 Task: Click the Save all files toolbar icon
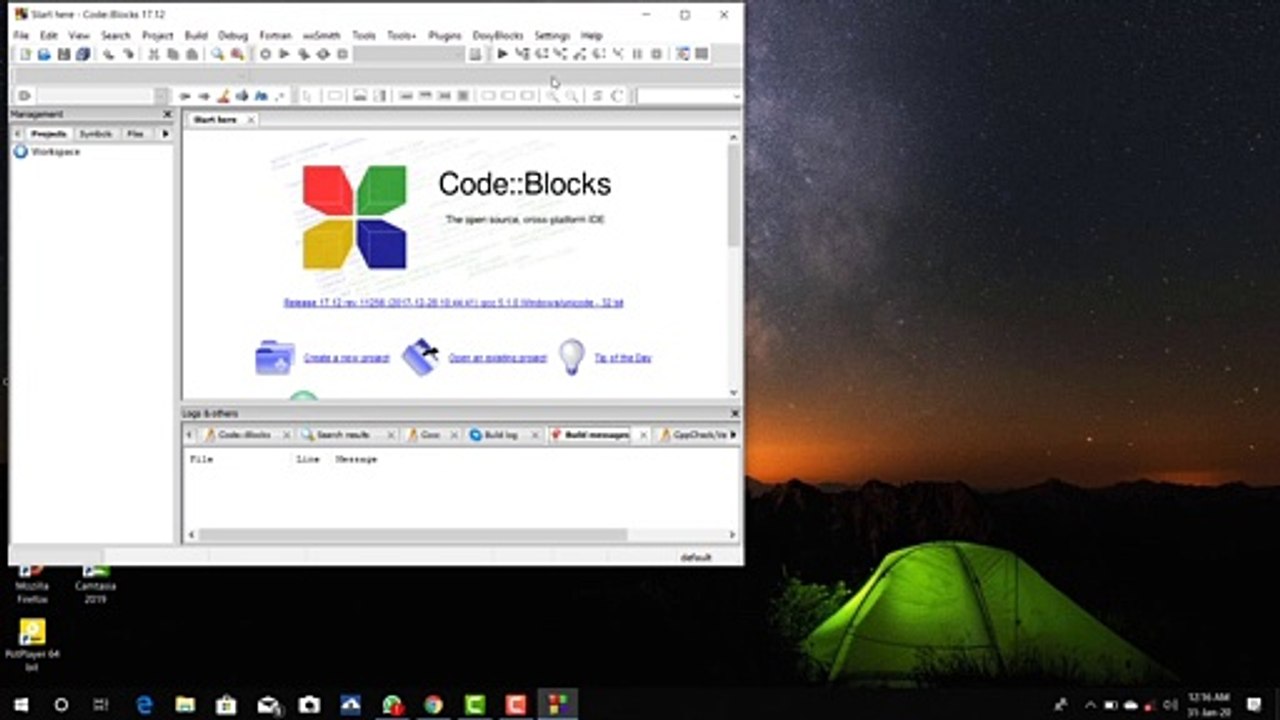[x=82, y=54]
